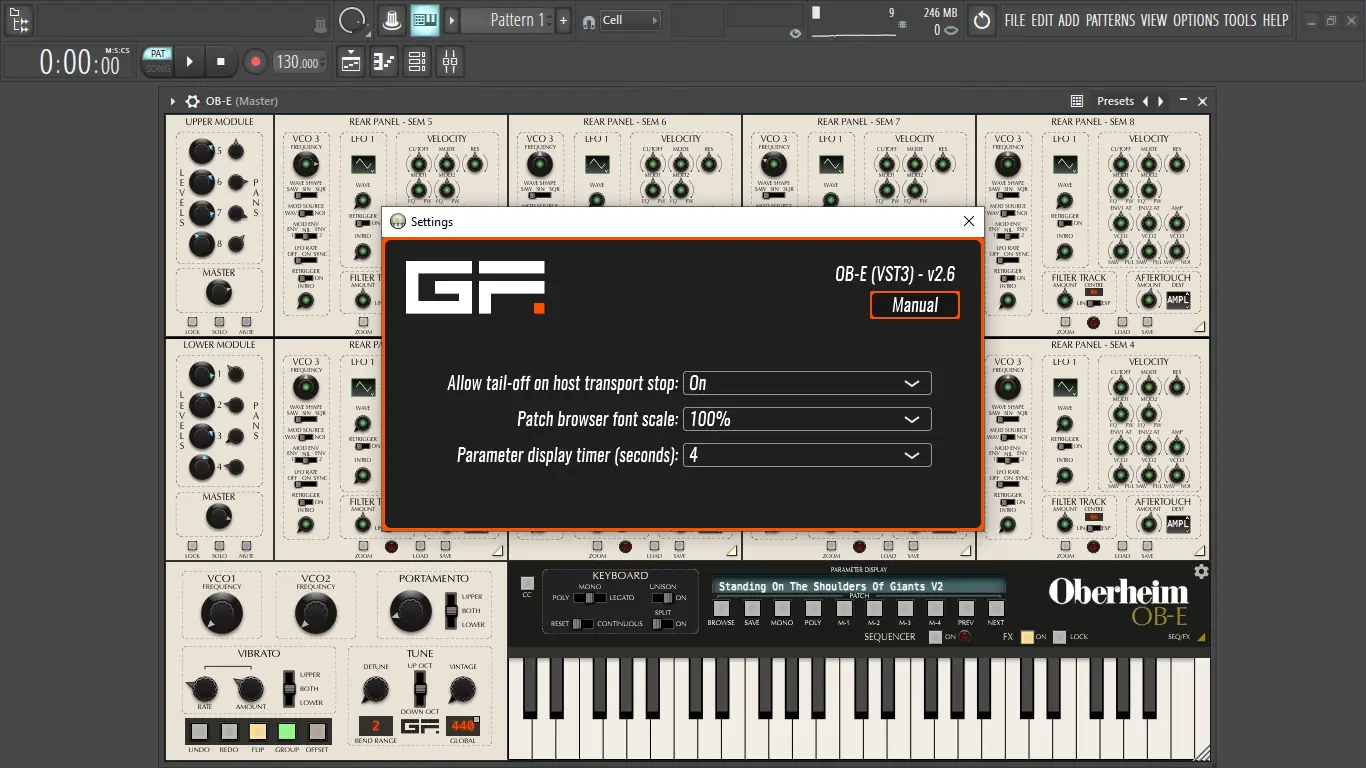This screenshot has height=768, width=1366.
Task: Click the REDO pad button
Action: click(229, 731)
